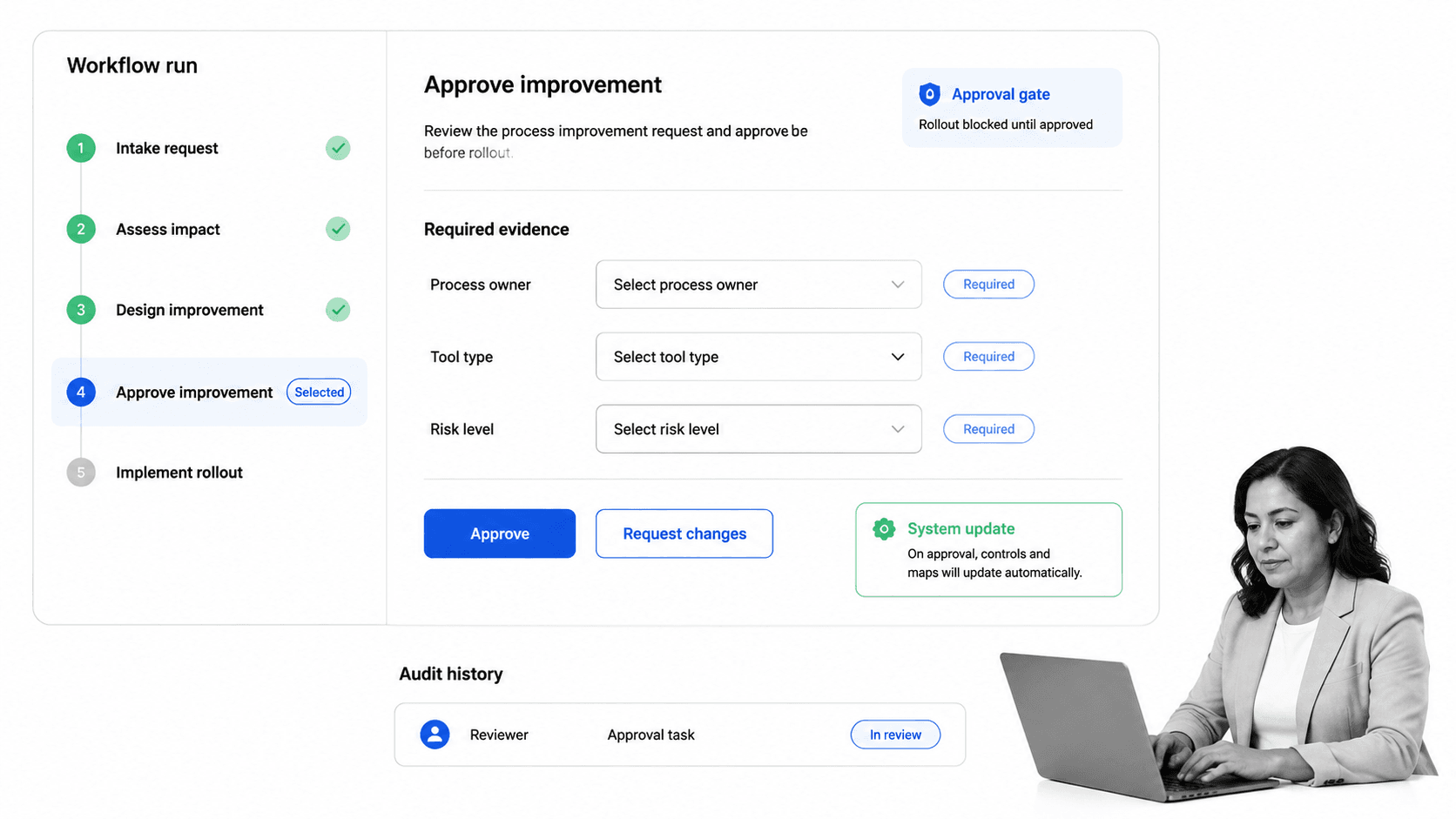Click the Required badge for Risk level
The height and width of the screenshot is (819, 1456).
[988, 429]
